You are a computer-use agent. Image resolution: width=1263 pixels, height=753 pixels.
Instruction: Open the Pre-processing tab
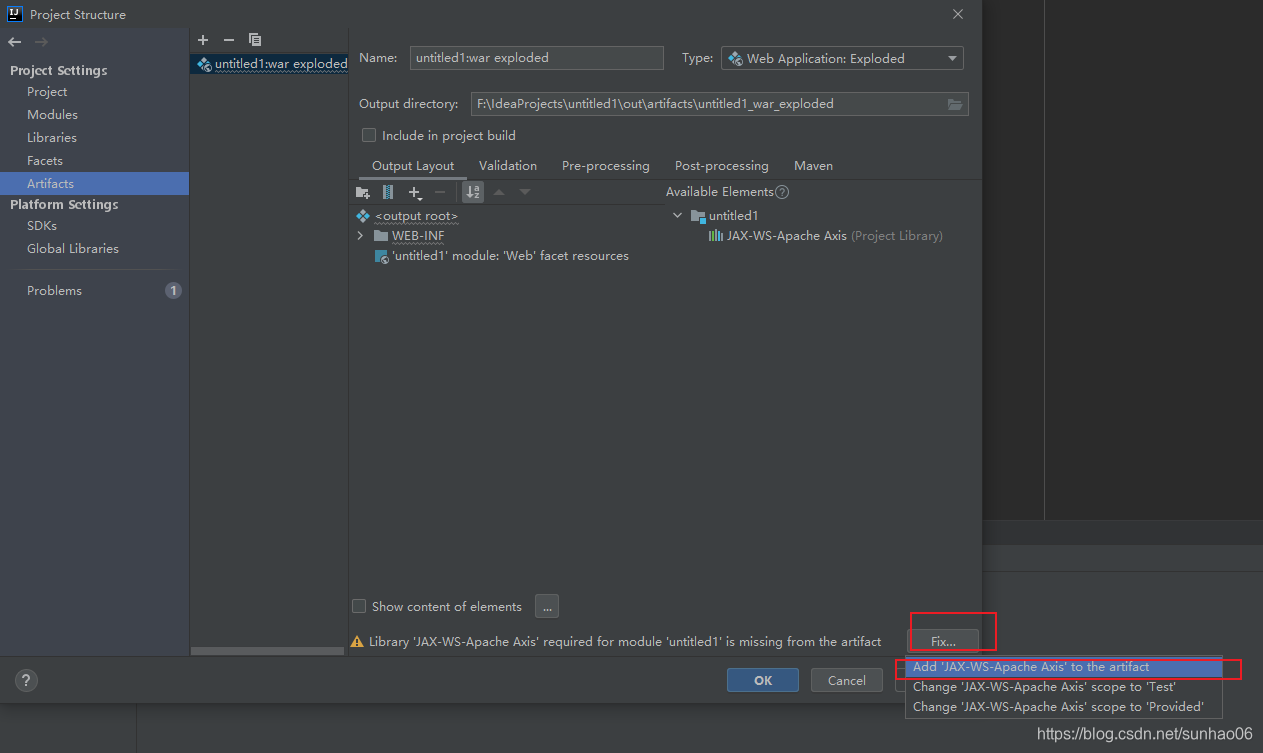[x=606, y=166]
